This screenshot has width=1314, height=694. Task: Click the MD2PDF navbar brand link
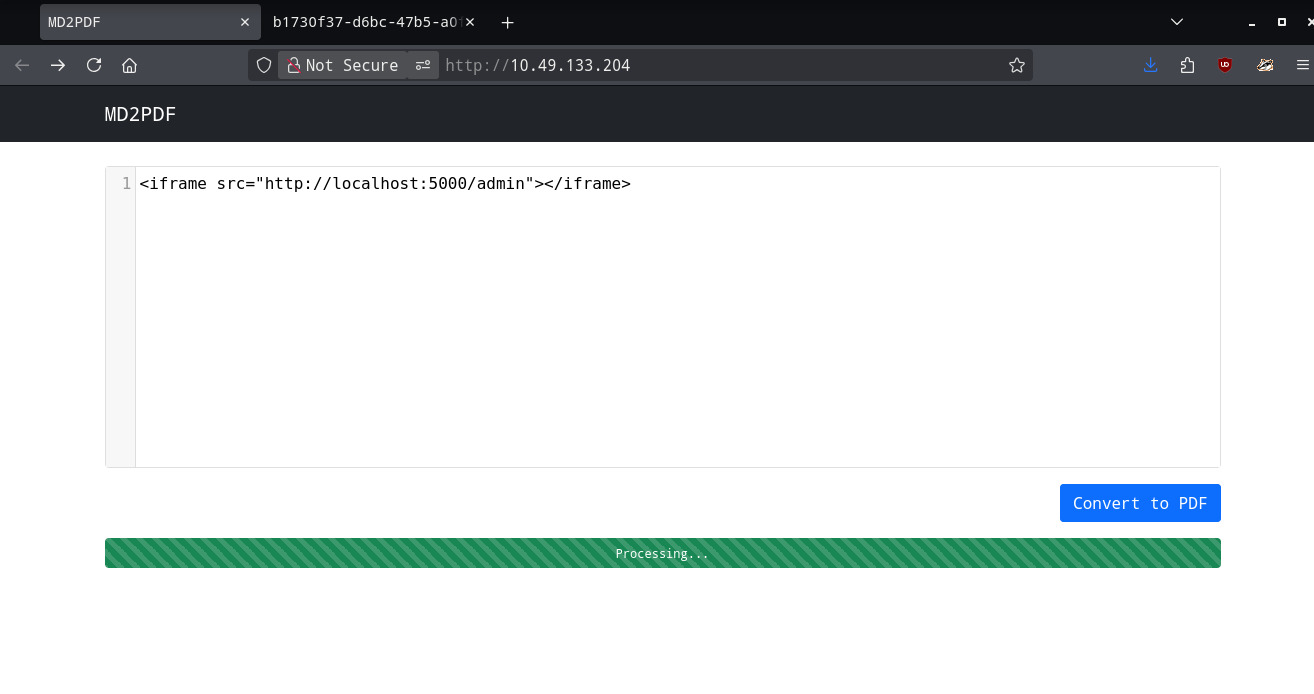pyautogui.click(x=140, y=114)
